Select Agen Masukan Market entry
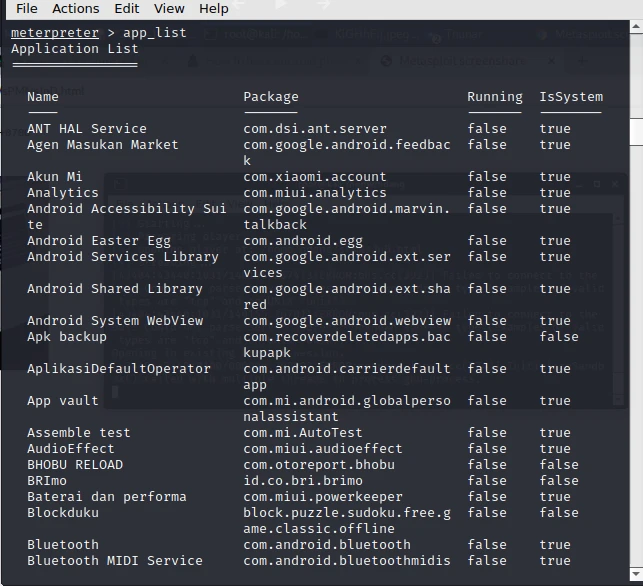Screen dimensions: 643x586 103,145
